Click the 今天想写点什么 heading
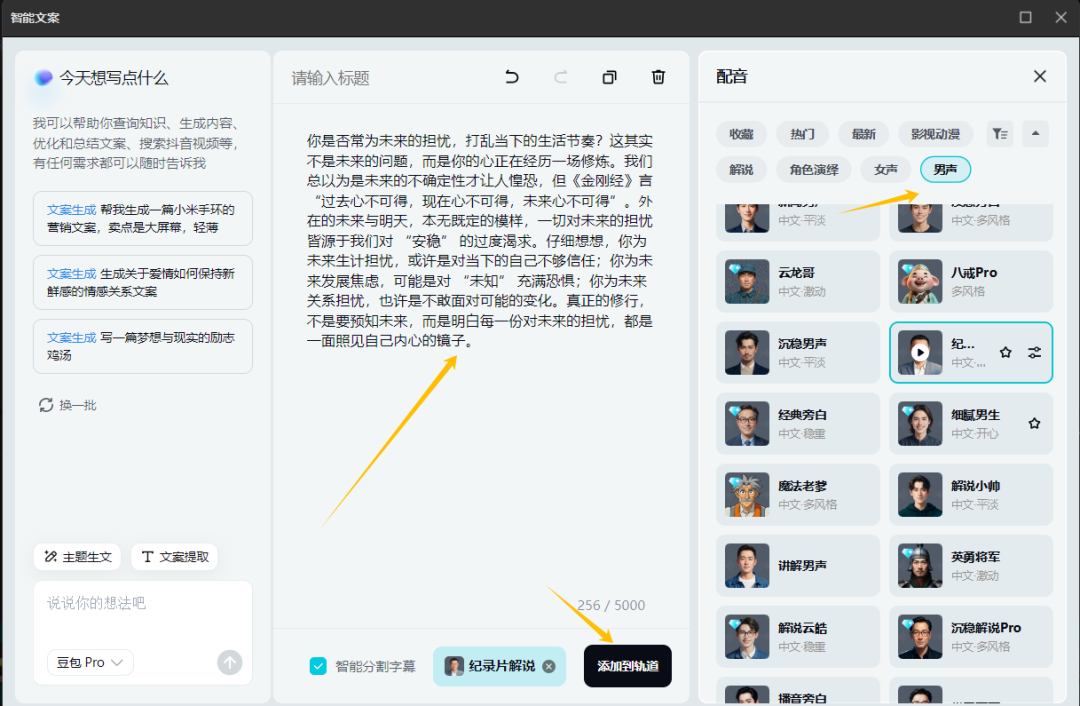Viewport: 1080px width, 706px height. pos(114,78)
